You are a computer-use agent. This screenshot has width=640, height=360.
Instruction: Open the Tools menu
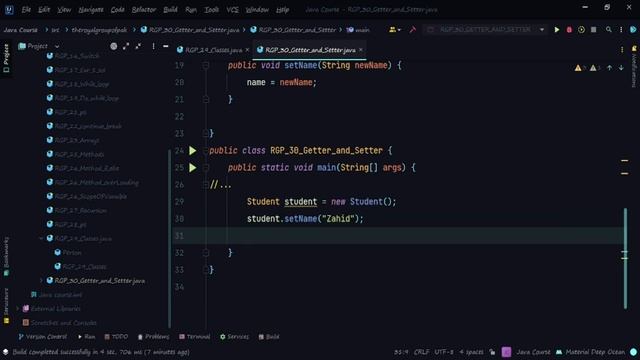(x=211, y=9)
